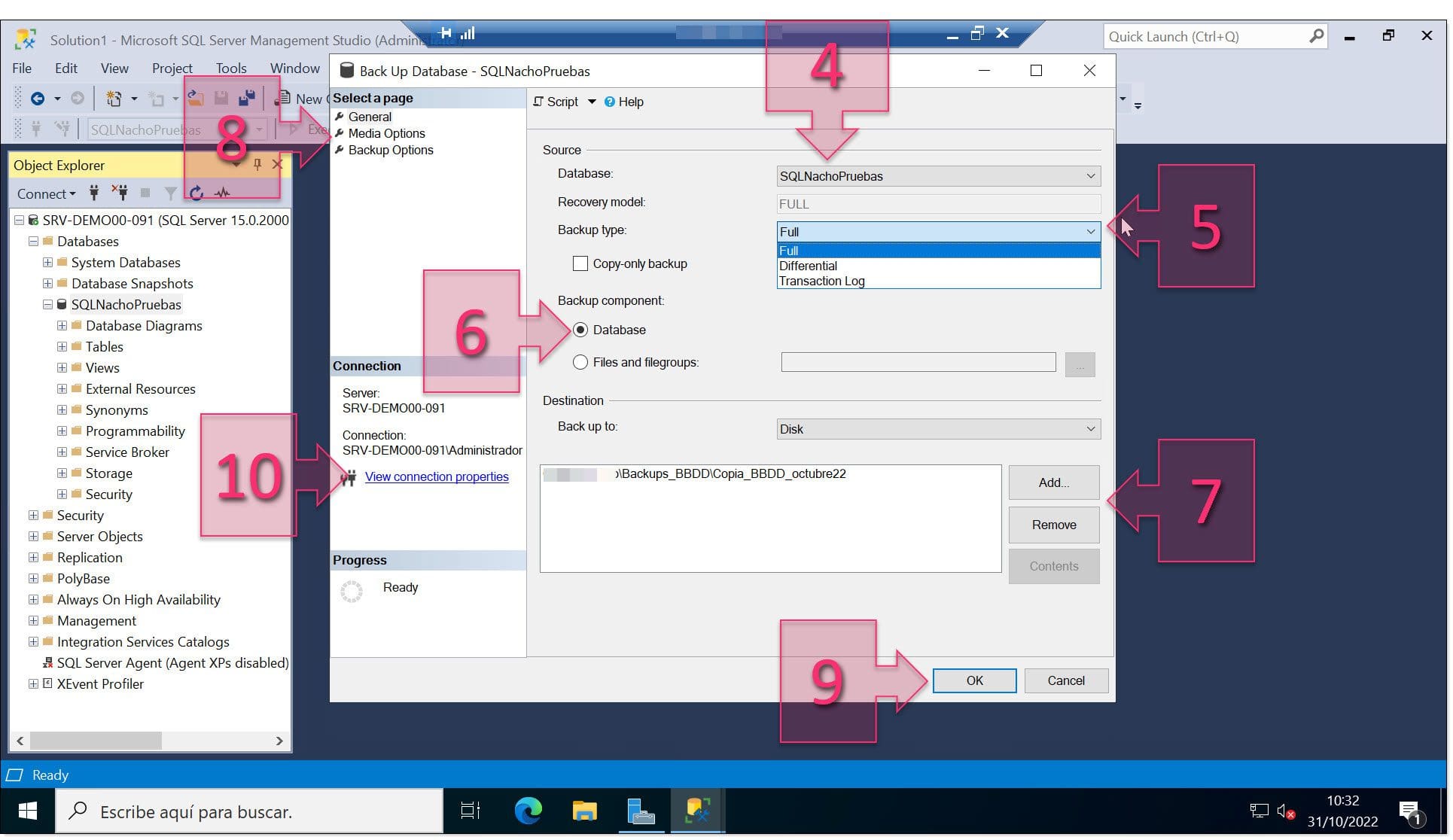Image resolution: width=1453 pixels, height=840 pixels.
Task: Click Connect Object Explorer plug icon
Action: pyautogui.click(x=94, y=193)
